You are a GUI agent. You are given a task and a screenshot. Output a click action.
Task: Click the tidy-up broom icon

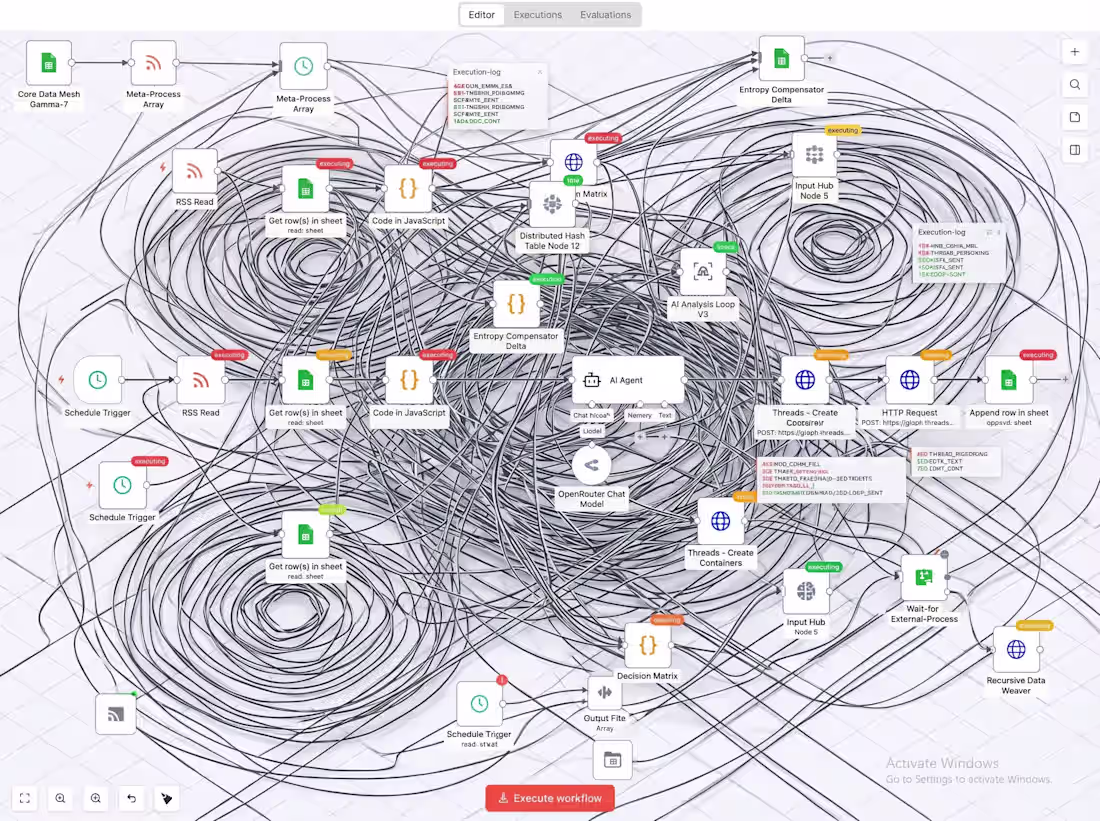[167, 798]
